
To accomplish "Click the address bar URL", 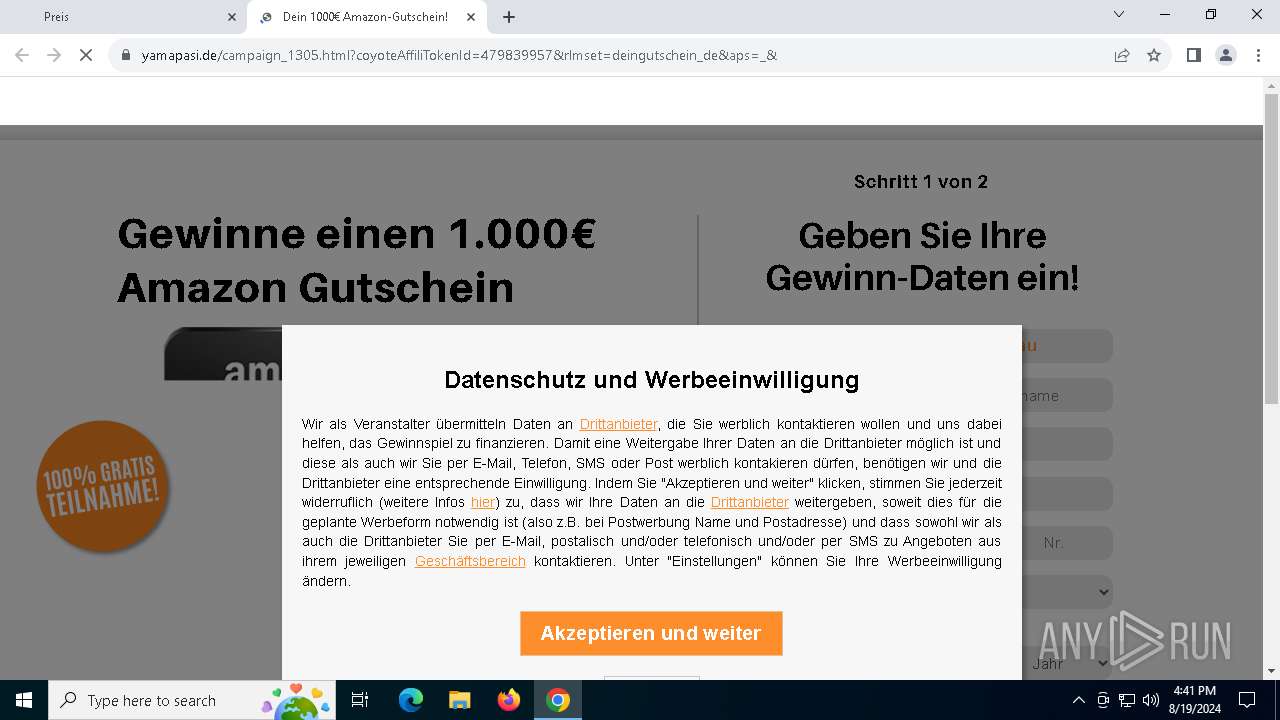I will (x=459, y=55).
